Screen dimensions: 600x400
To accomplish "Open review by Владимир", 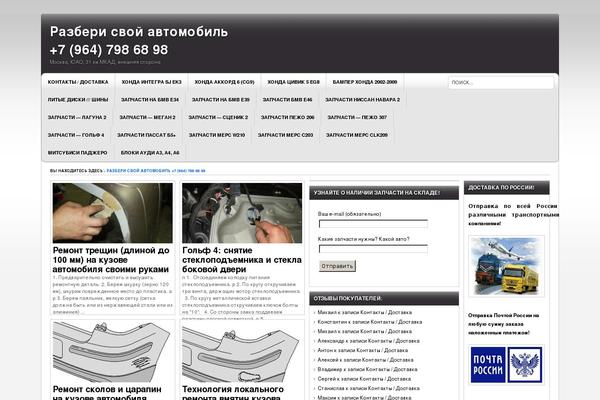I will [x=367, y=369].
